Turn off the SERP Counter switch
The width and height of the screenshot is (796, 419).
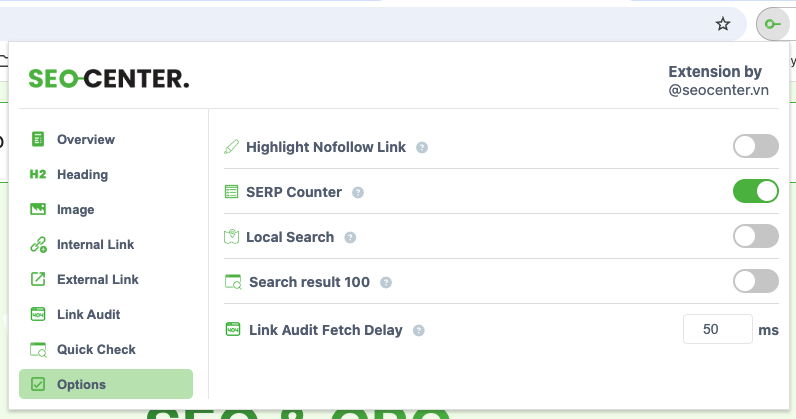pos(755,192)
